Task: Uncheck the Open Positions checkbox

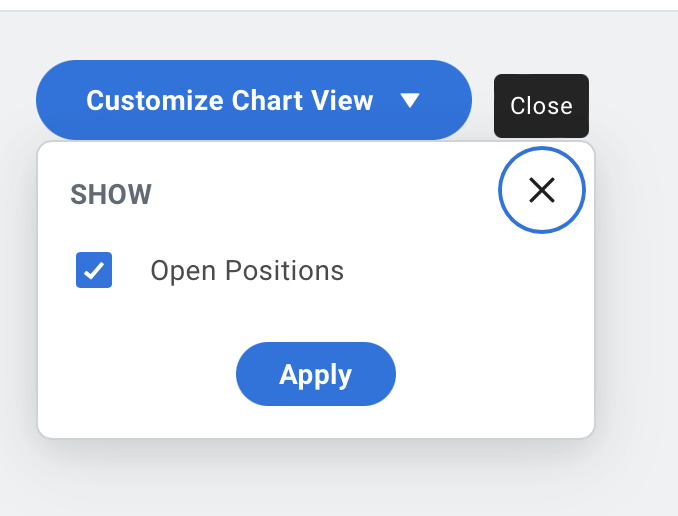Action: coord(94,270)
